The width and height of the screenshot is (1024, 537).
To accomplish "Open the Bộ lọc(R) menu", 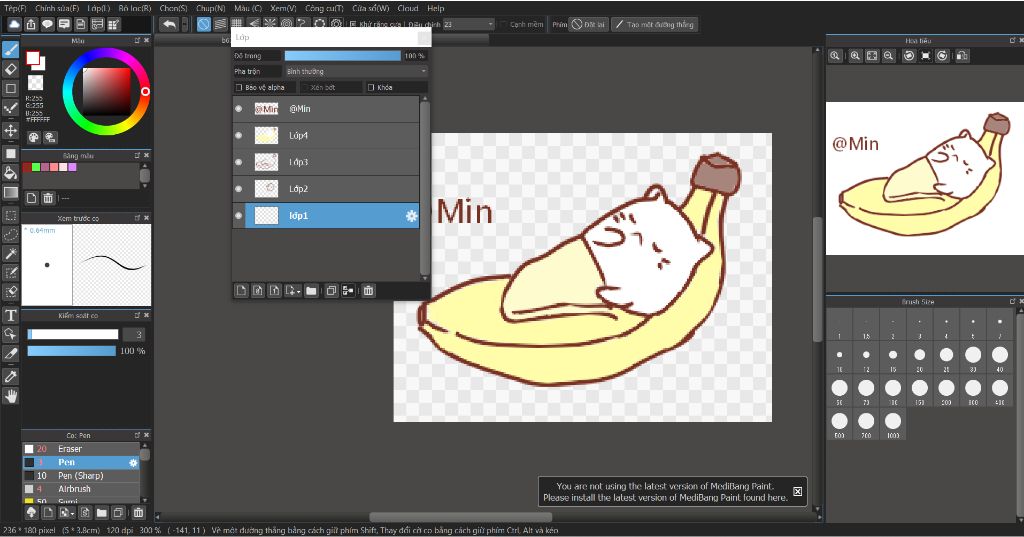I will [x=135, y=8].
